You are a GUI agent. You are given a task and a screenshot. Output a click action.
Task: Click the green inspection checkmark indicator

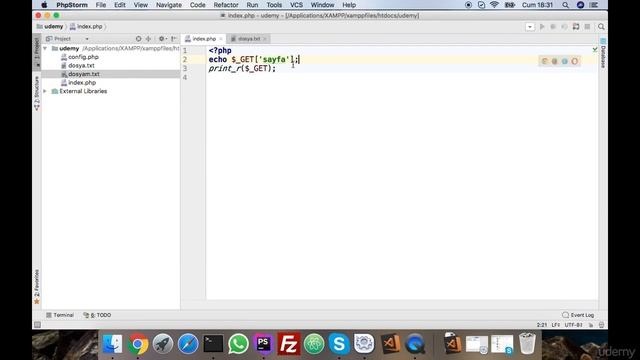click(595, 49)
